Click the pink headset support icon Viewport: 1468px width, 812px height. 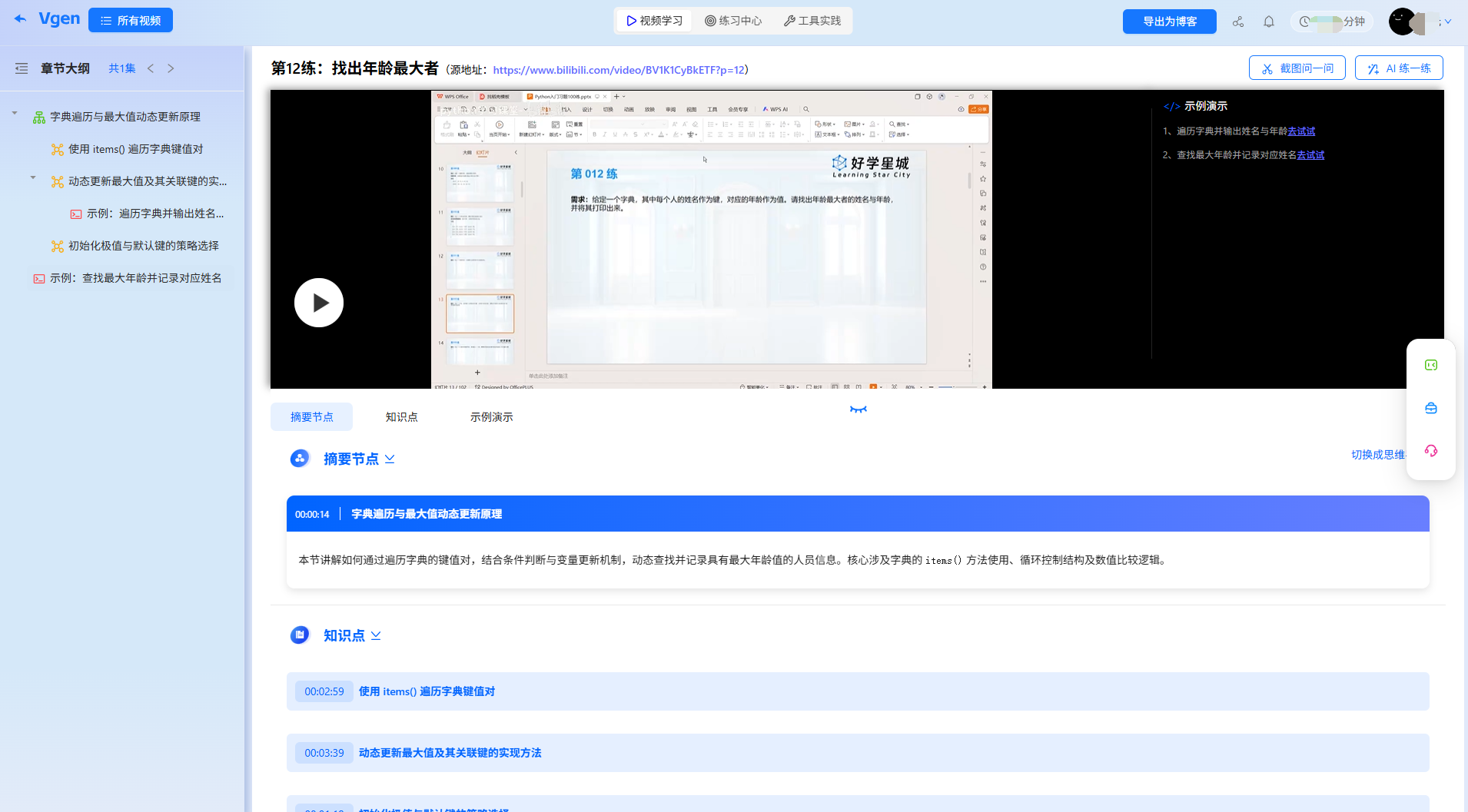click(1431, 451)
